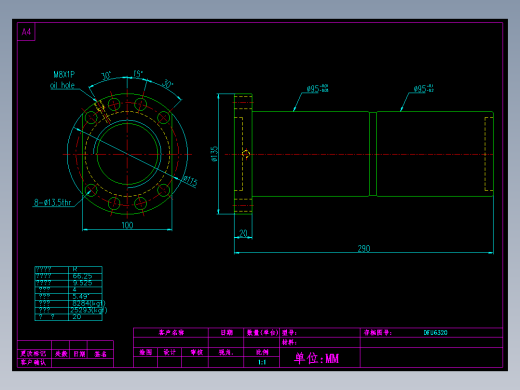Screen dimensions: 520x390
Task: Select the 8-ø13.5thr hole callout
Action: click(53, 202)
